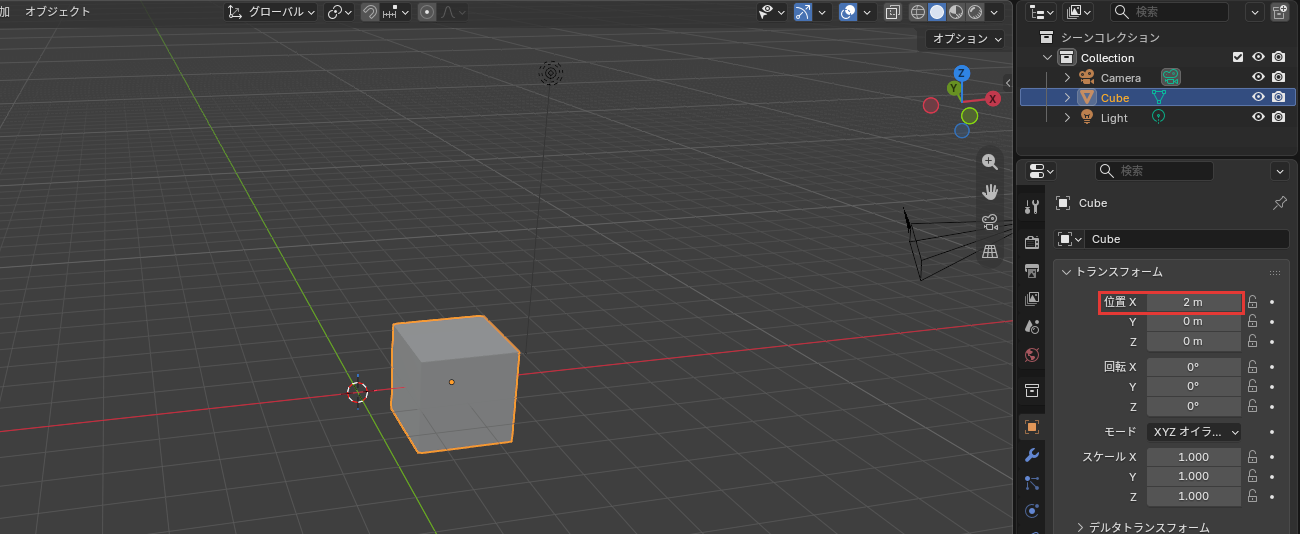Open the オブジェクト menu

57,12
